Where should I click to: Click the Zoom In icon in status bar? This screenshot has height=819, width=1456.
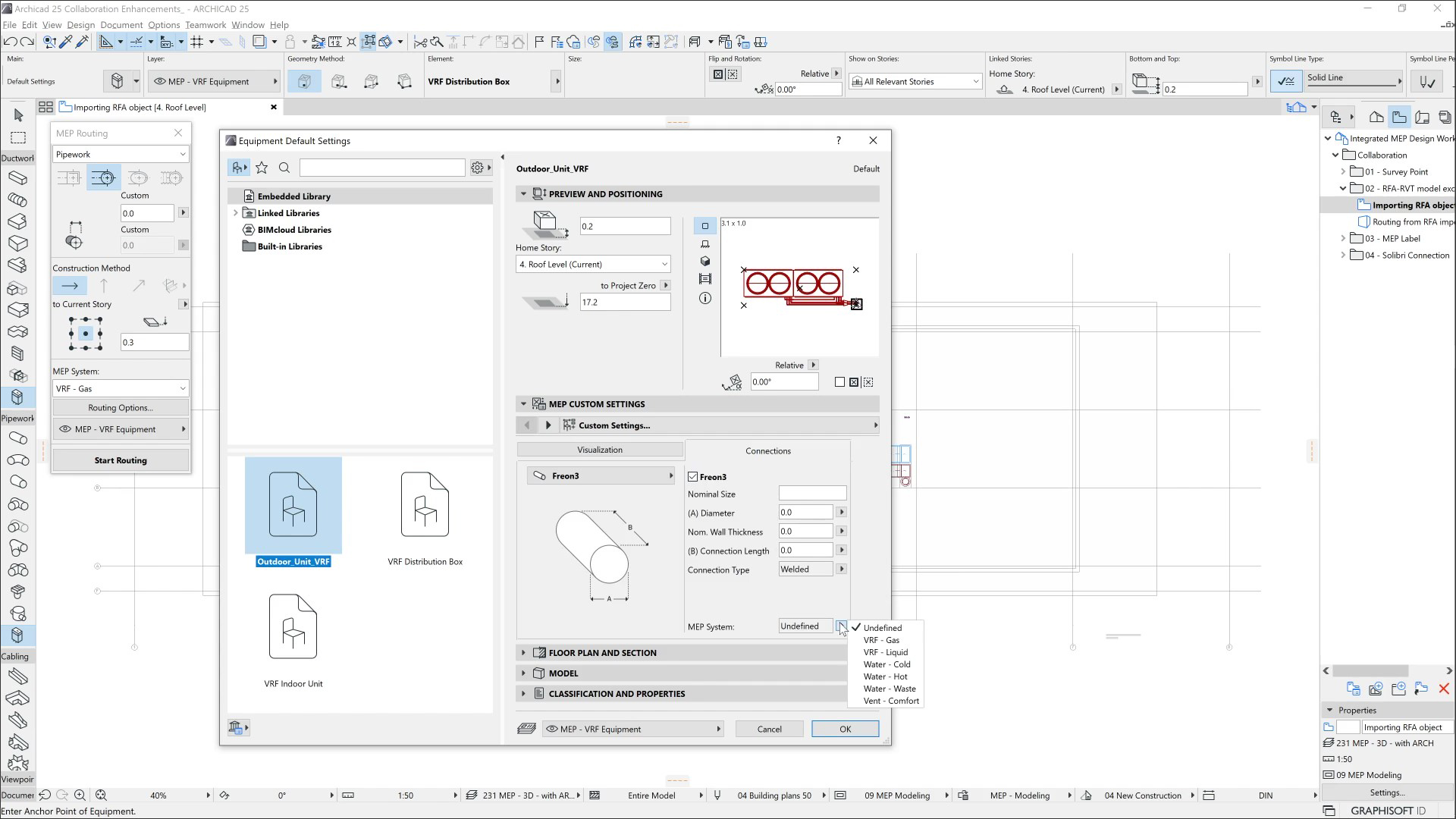(x=80, y=795)
